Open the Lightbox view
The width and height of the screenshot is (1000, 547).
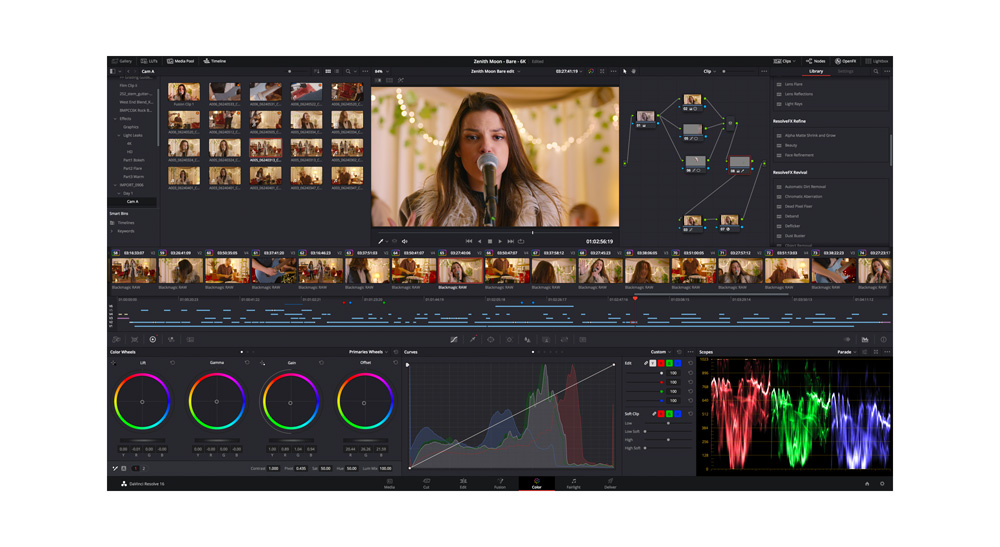coord(877,61)
